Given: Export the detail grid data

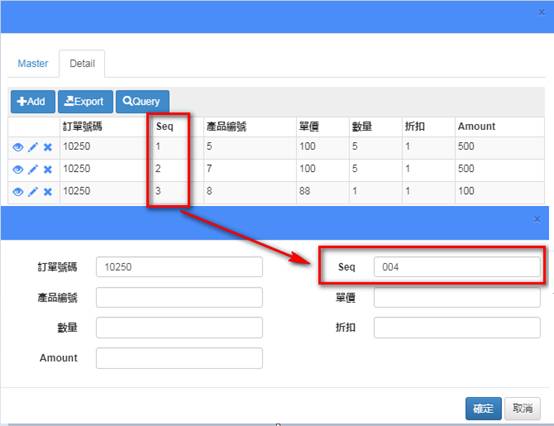Looking at the screenshot, I should (86, 101).
